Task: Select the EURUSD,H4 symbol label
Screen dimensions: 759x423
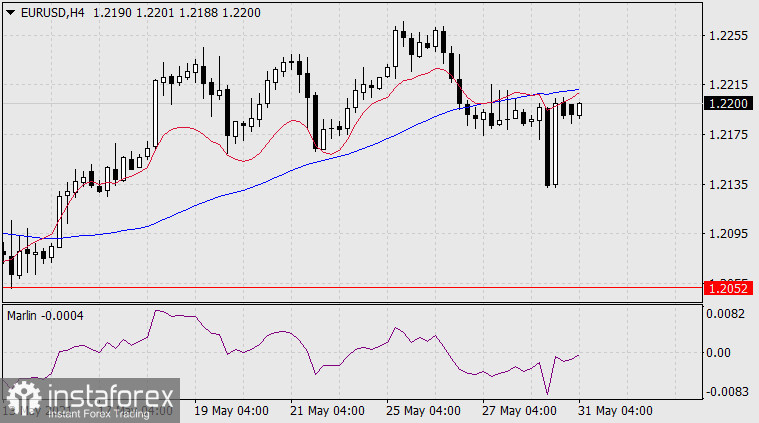Action: (53, 13)
